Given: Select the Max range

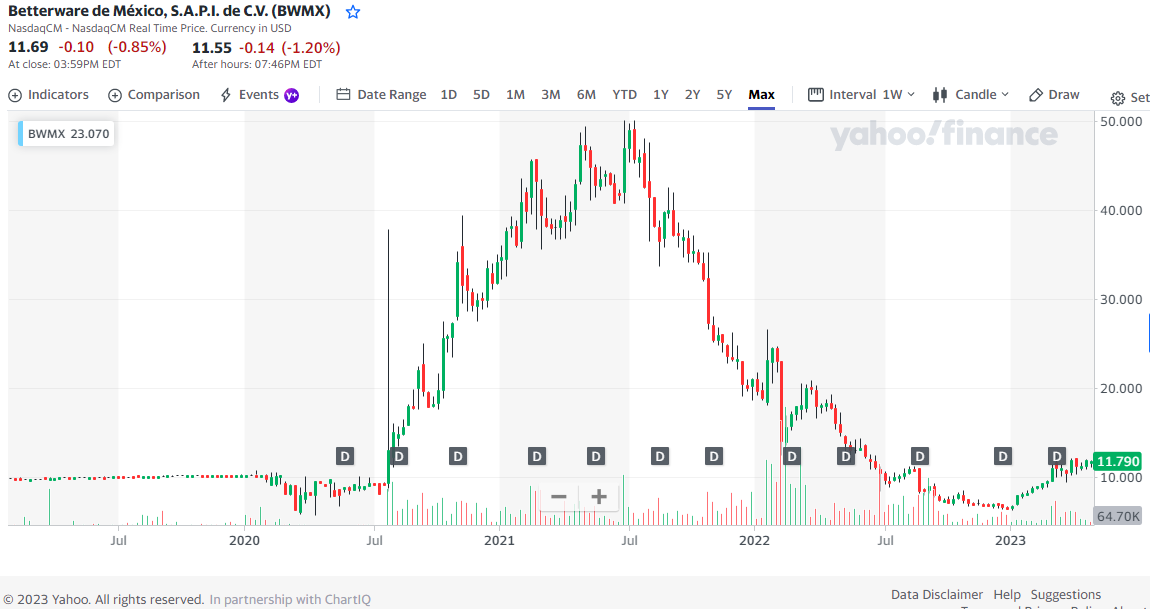Looking at the screenshot, I should coord(761,95).
